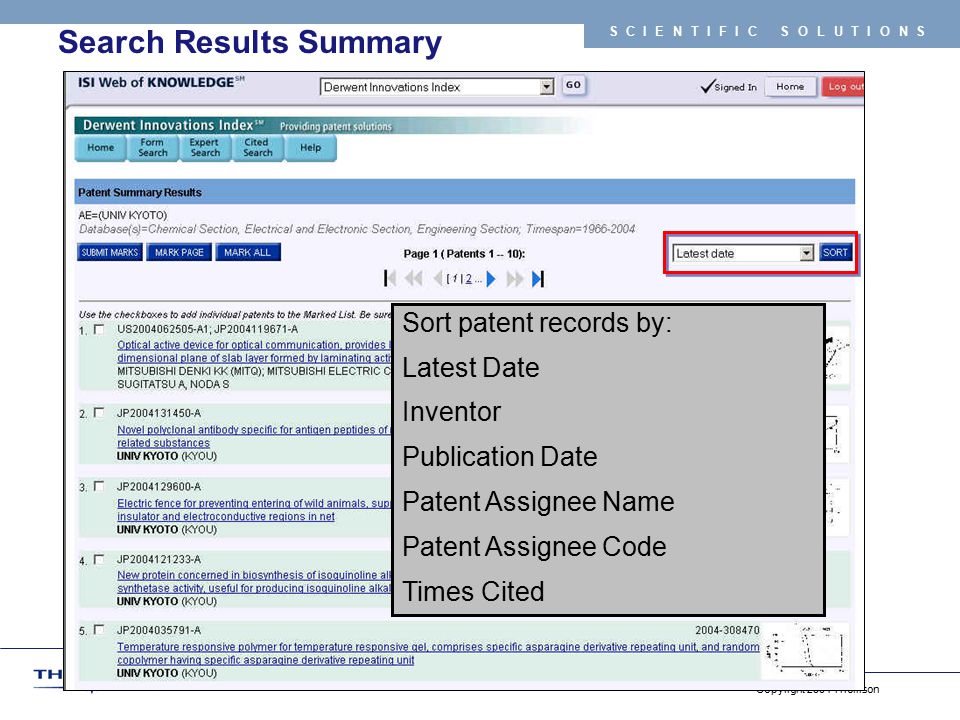Image resolution: width=960 pixels, height=720 pixels.
Task: Open the Help tab
Action: 310,148
